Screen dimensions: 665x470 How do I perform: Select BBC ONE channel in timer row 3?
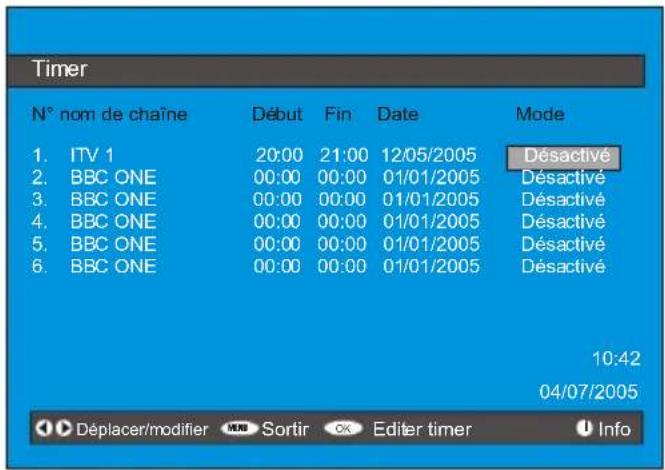pos(112,200)
